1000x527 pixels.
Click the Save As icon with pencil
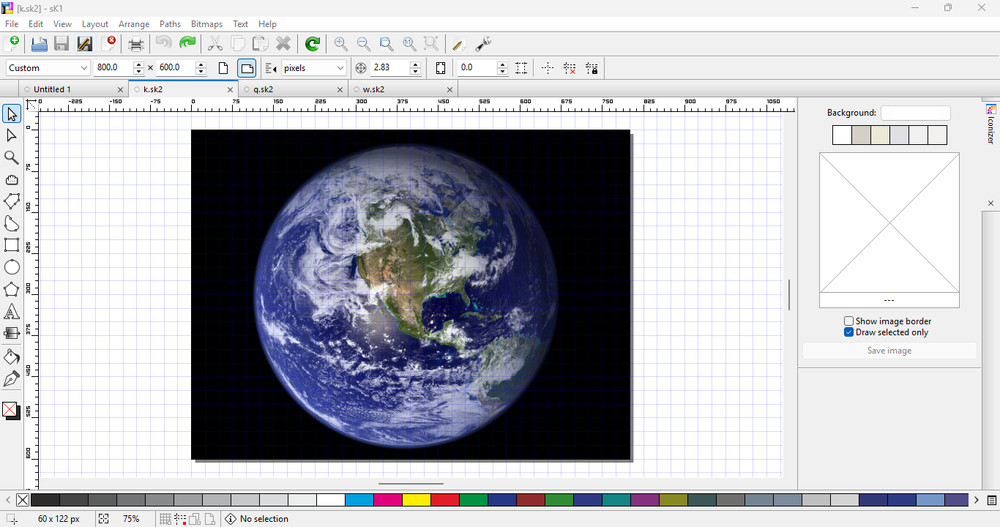tap(85, 43)
